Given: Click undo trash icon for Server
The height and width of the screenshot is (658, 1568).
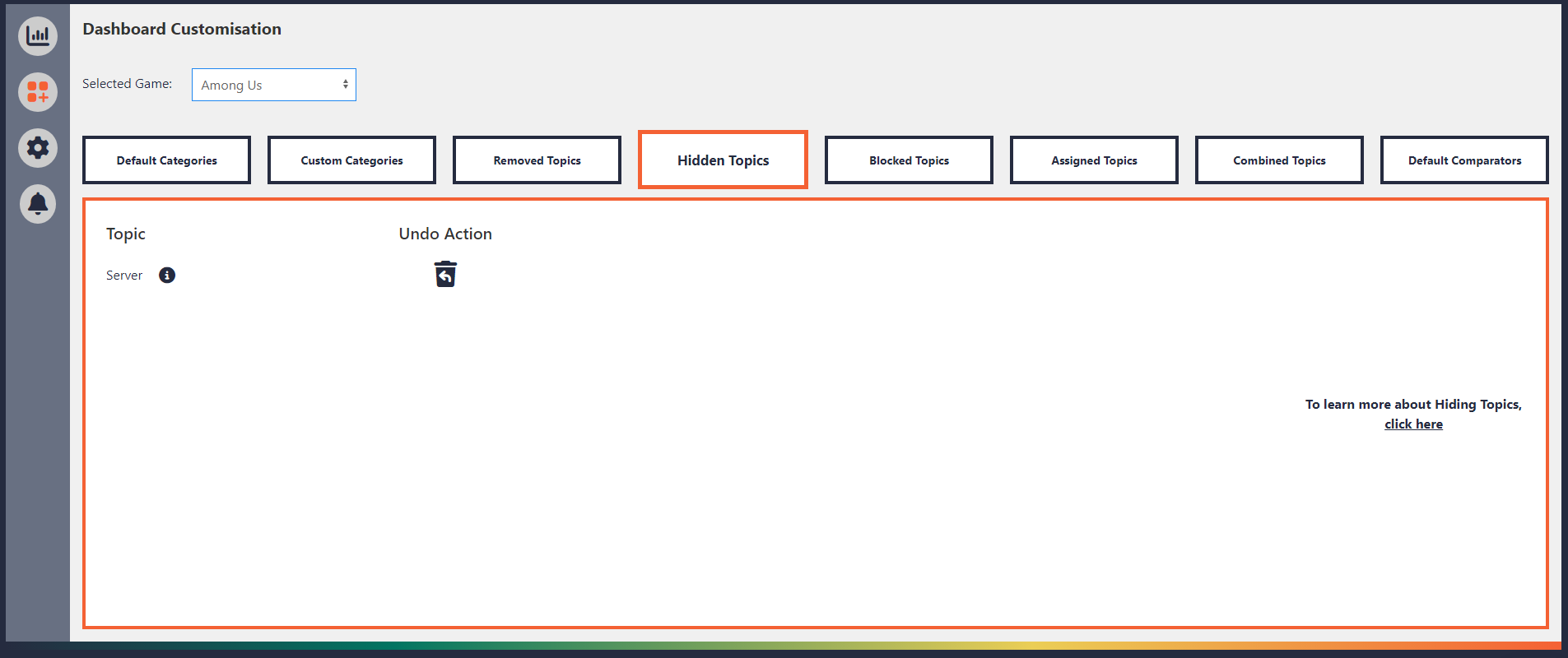Looking at the screenshot, I should point(445,274).
